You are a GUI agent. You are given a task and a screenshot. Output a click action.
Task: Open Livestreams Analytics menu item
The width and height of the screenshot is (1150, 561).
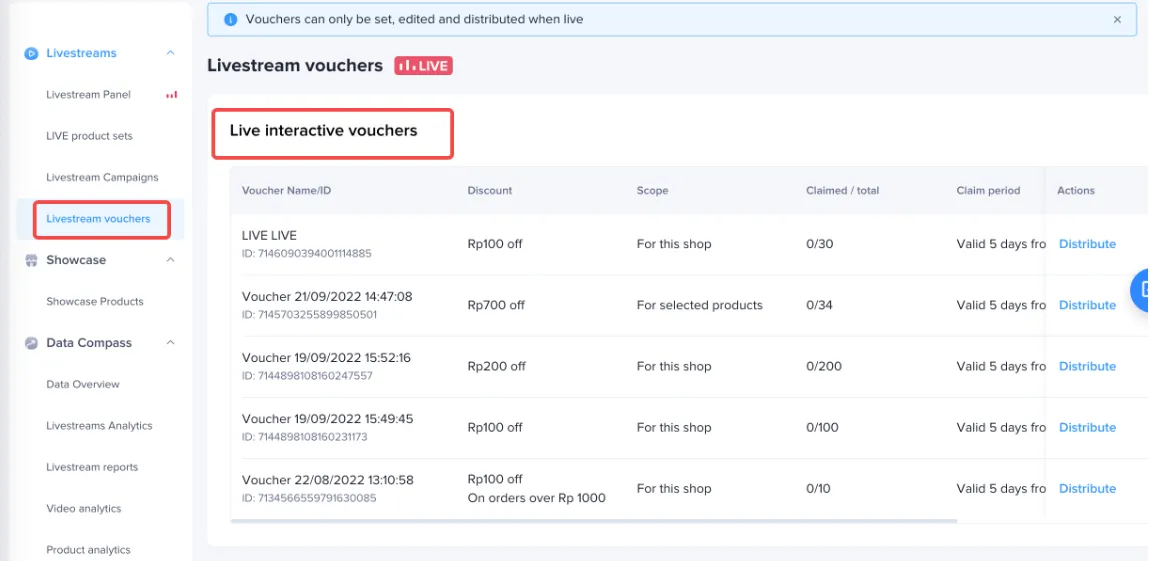(x=99, y=426)
